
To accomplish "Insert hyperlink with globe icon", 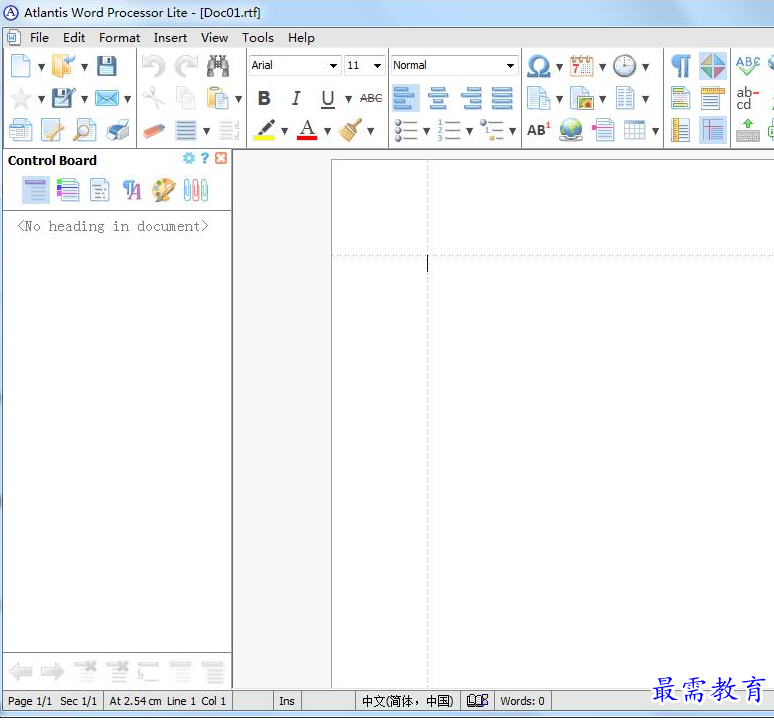I will click(571, 130).
